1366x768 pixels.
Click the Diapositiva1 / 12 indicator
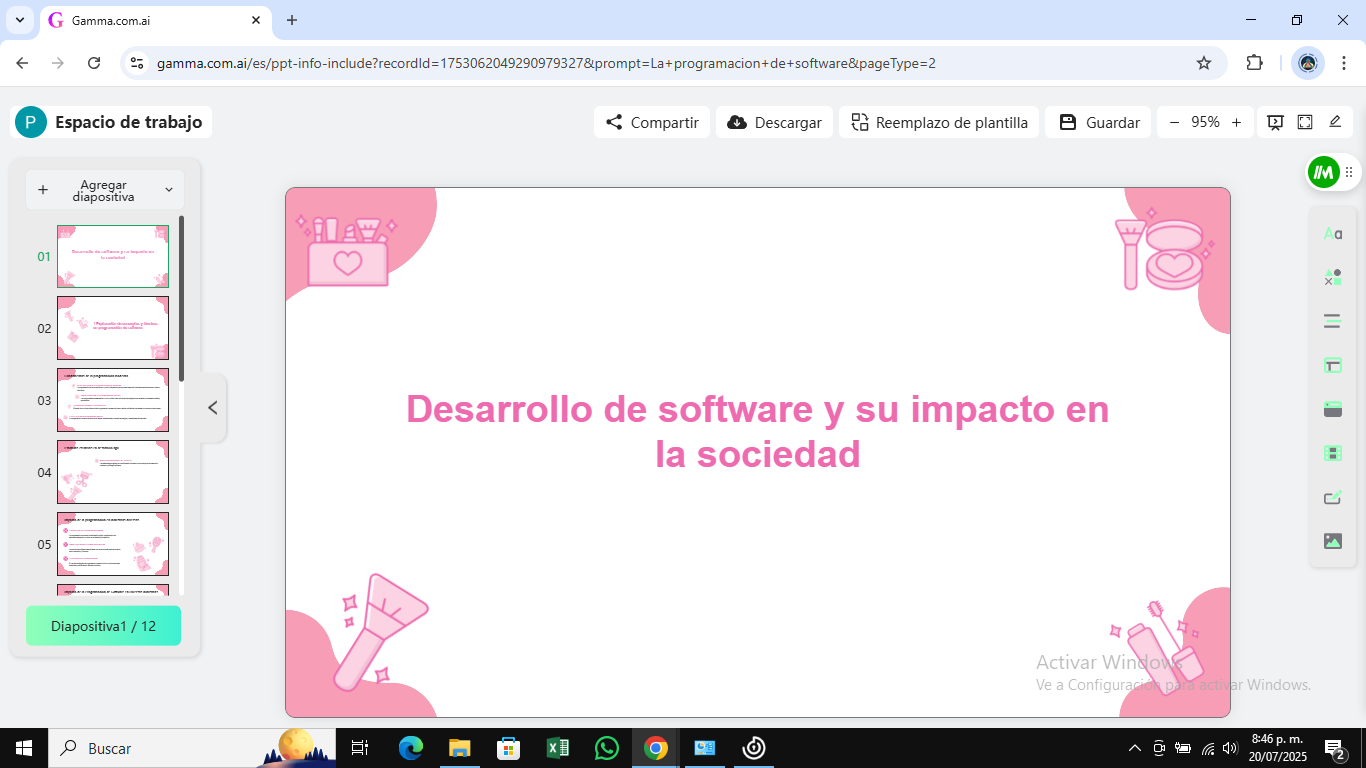(103, 626)
